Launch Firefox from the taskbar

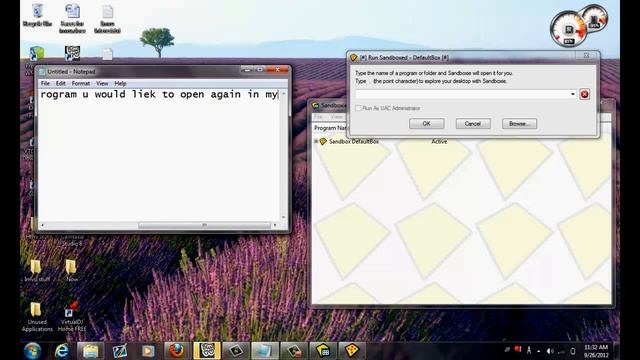177,351
